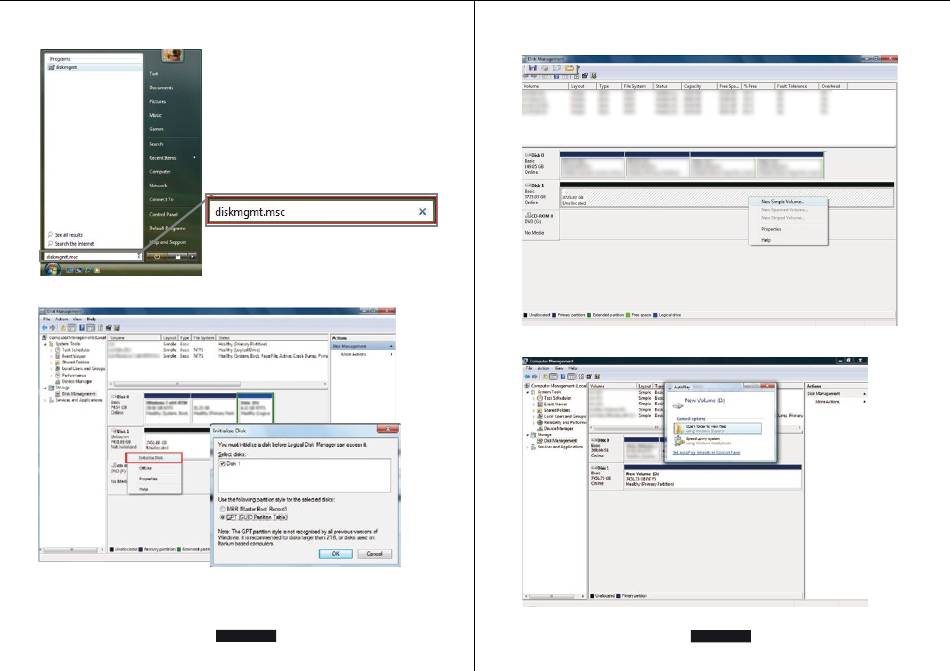Click OK in Initialize Disk dialog

[x=336, y=553]
